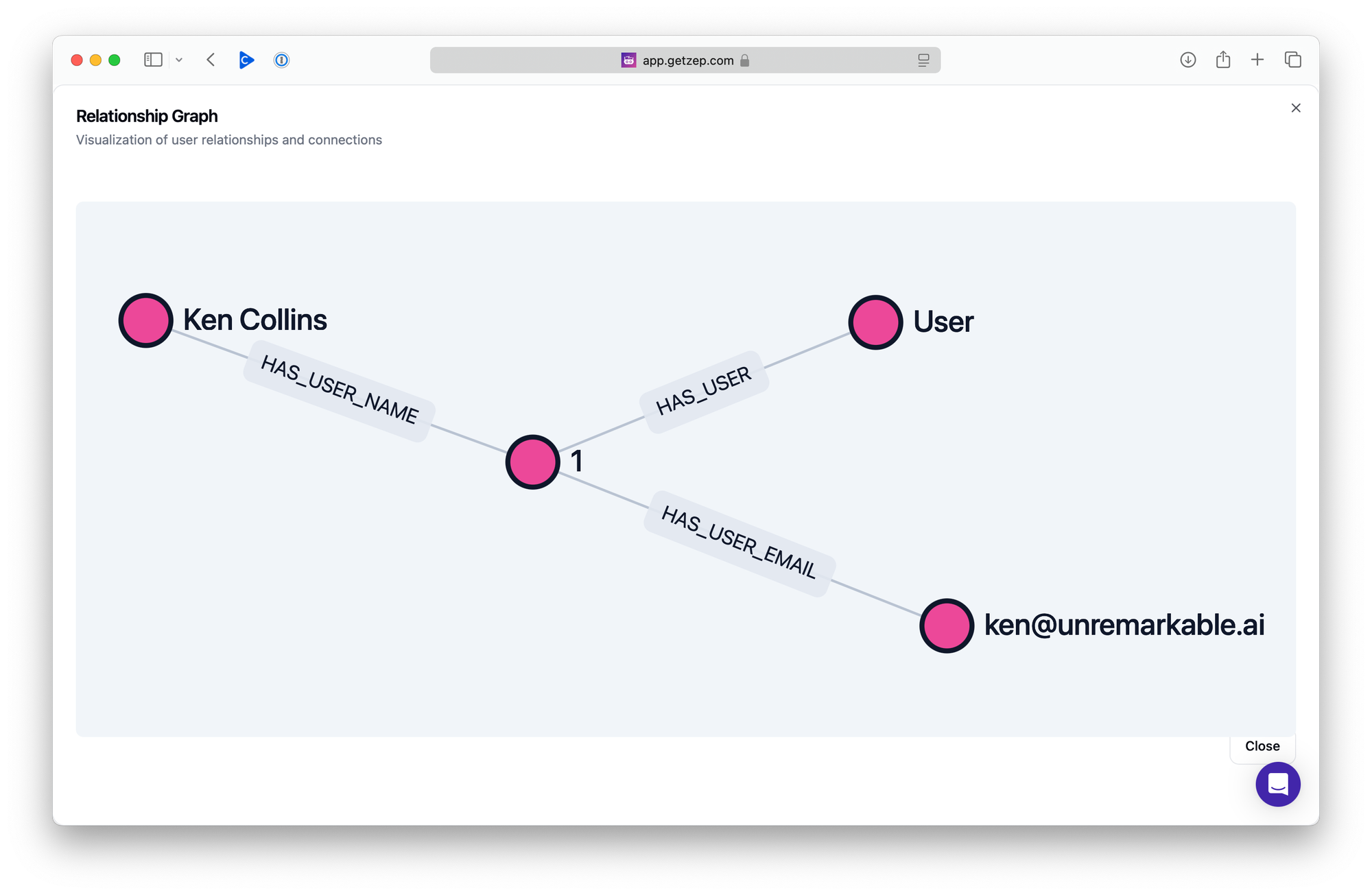Screen dimensions: 1372x895
Task: Click the Share icon
Action: pyautogui.click(x=1222, y=60)
